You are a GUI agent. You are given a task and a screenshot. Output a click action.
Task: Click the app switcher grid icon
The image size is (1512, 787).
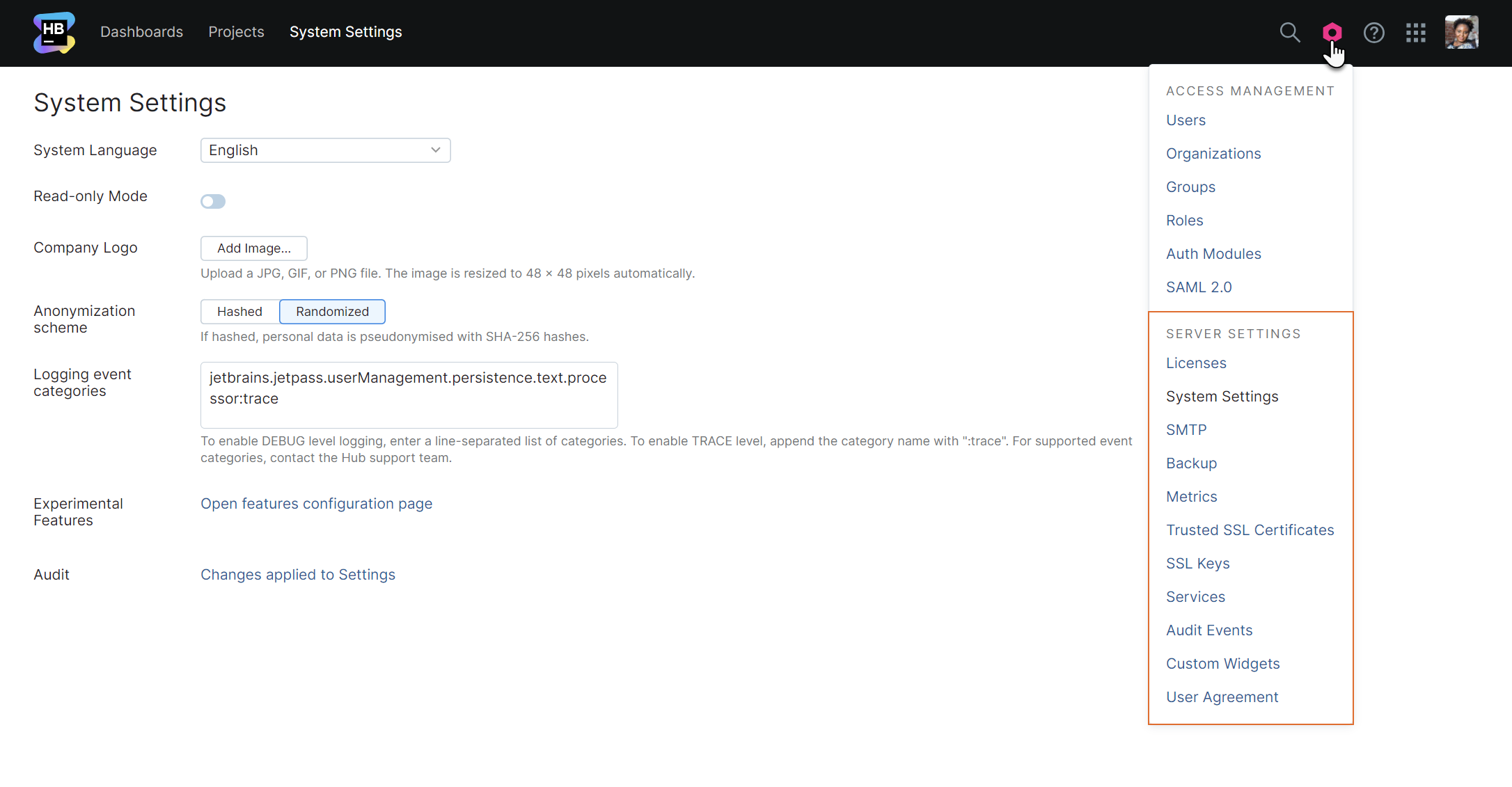click(x=1416, y=32)
